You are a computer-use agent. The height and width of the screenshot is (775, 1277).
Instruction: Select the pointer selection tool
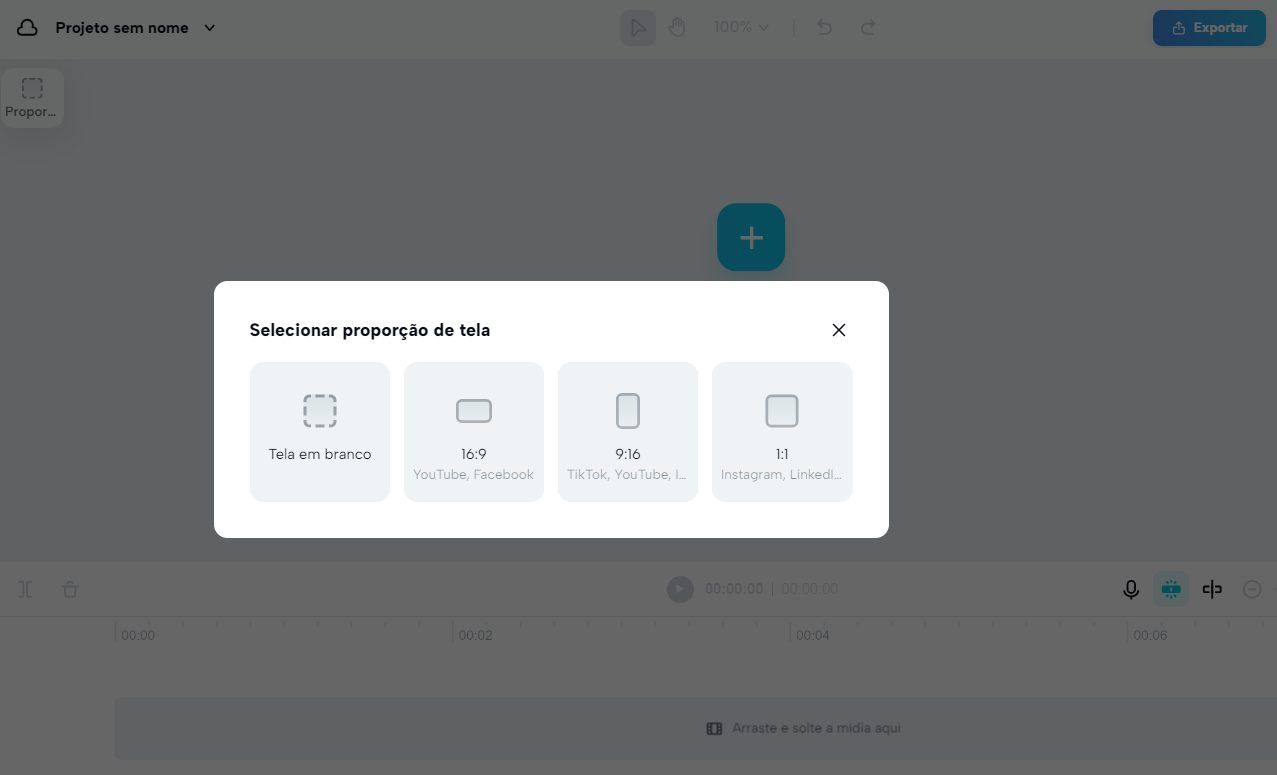pyautogui.click(x=638, y=28)
